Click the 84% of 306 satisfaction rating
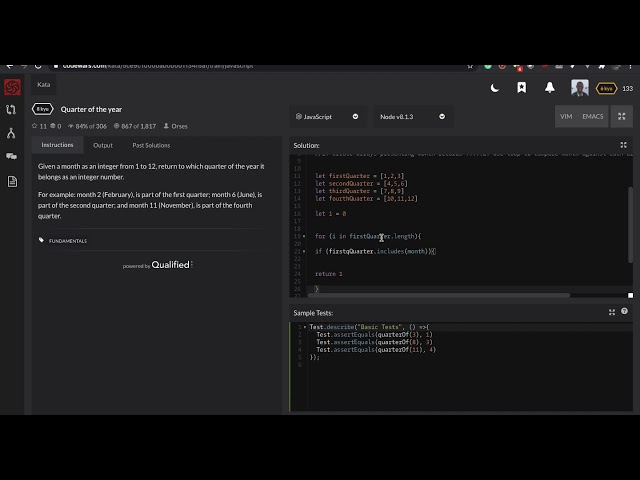 [87, 126]
